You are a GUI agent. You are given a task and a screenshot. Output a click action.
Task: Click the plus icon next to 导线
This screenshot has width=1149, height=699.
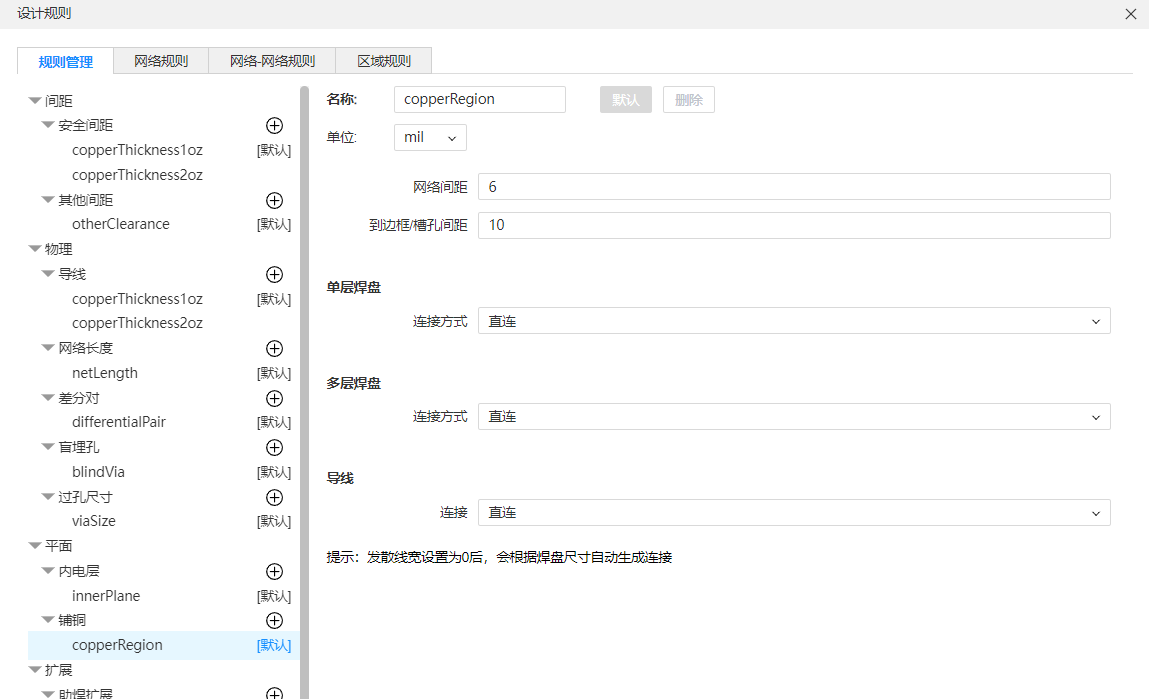(x=274, y=274)
